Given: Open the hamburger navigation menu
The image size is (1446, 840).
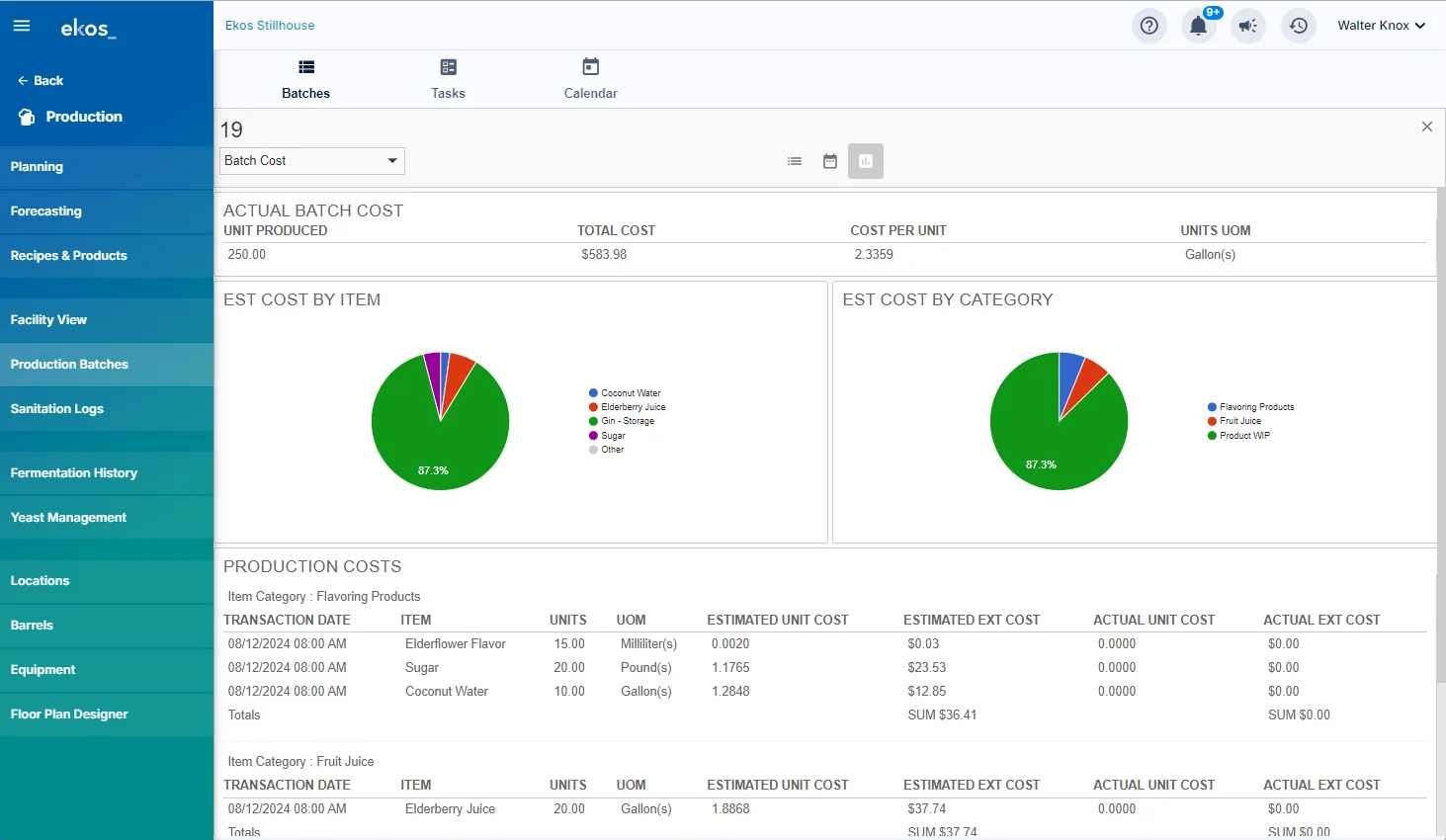Looking at the screenshot, I should point(22,26).
